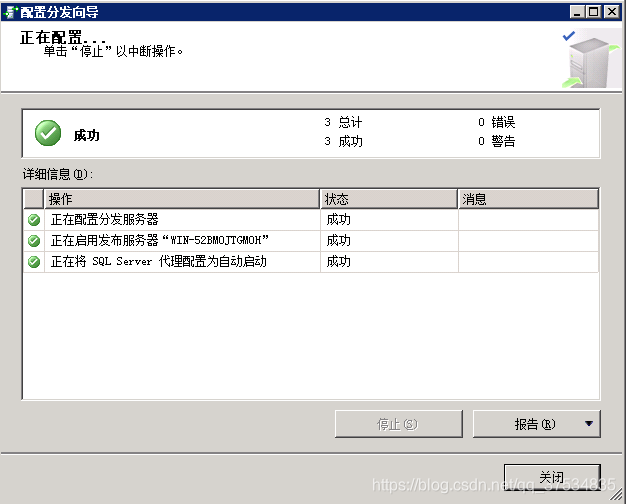Click the bold 成功 summary label
The height and width of the screenshot is (504, 626).
pos(87,135)
